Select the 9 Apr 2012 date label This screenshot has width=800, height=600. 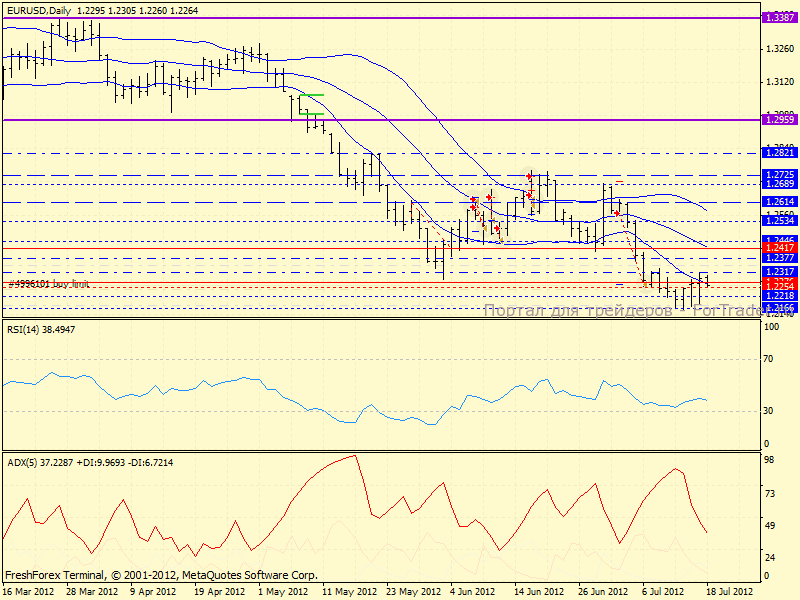click(153, 592)
